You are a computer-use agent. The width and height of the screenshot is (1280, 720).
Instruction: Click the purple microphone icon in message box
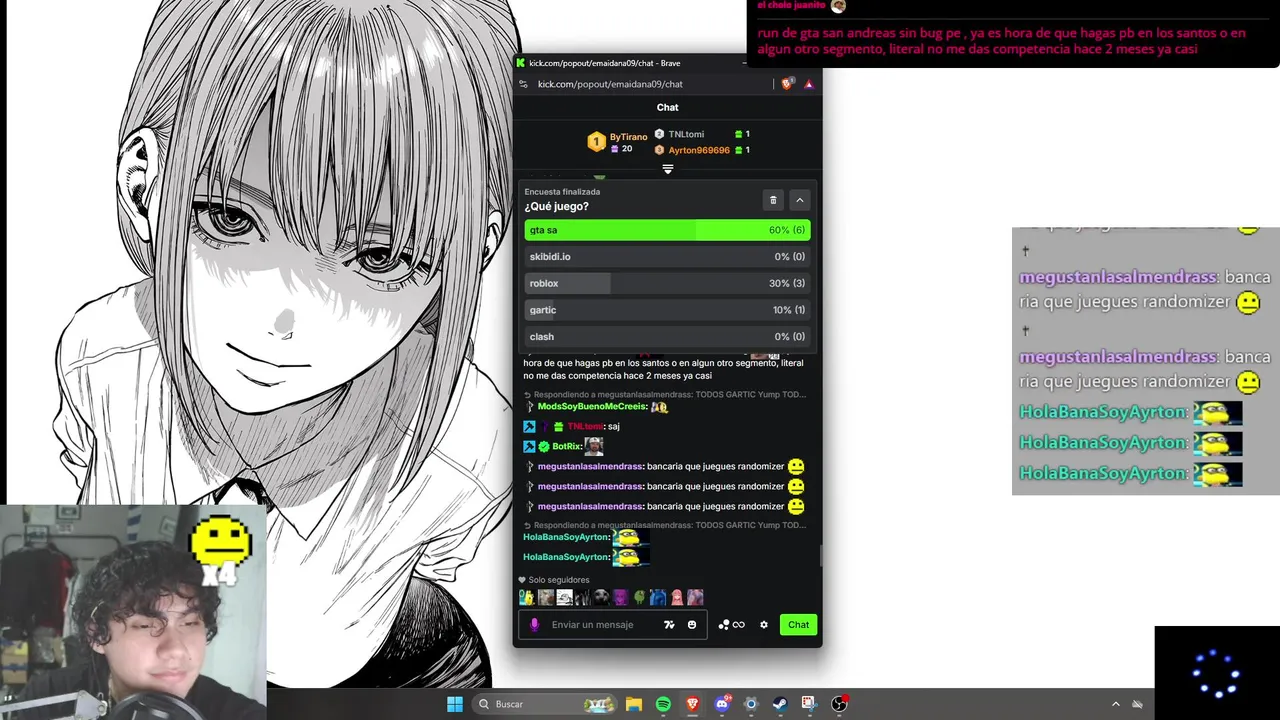pos(534,625)
